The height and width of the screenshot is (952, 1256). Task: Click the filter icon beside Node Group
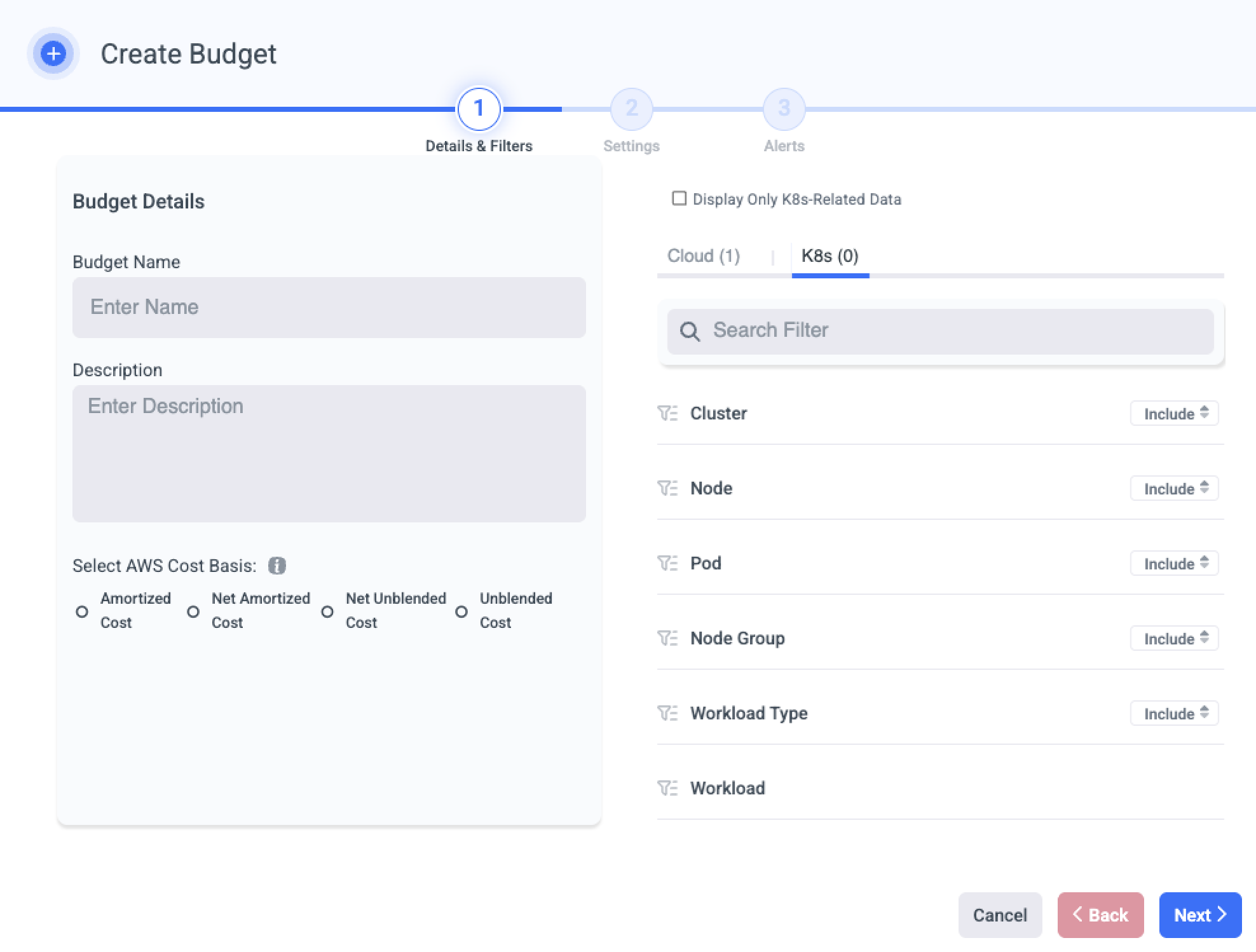667,638
